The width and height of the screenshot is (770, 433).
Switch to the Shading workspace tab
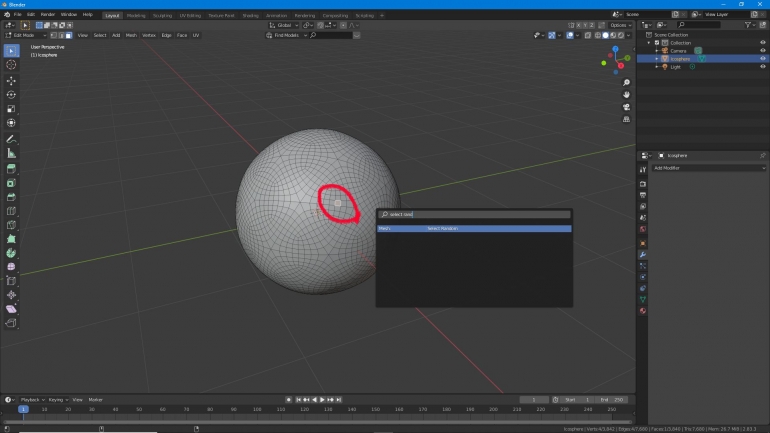coord(250,15)
